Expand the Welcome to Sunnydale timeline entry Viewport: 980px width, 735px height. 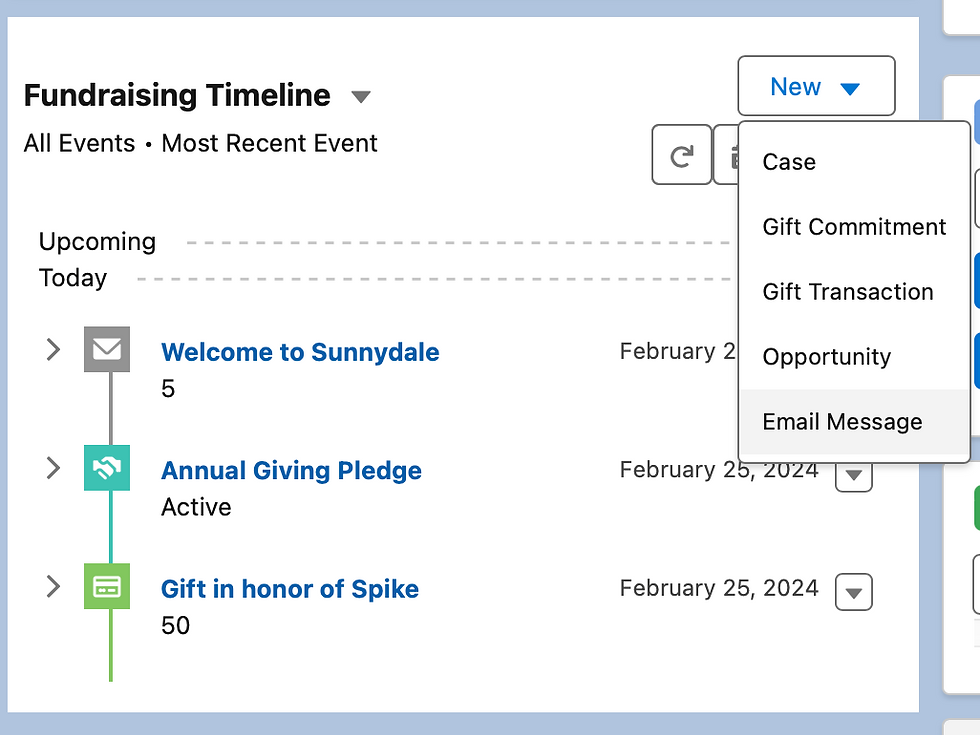(53, 350)
